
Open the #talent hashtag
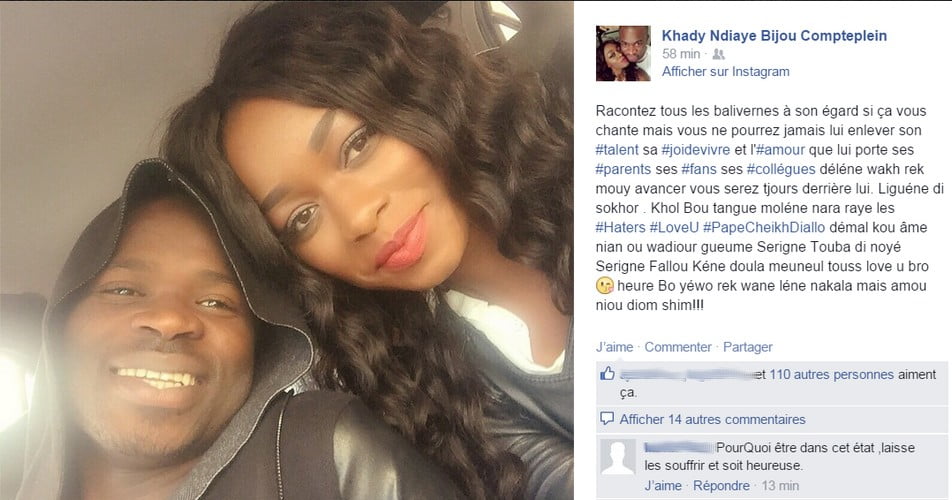[x=617, y=150]
